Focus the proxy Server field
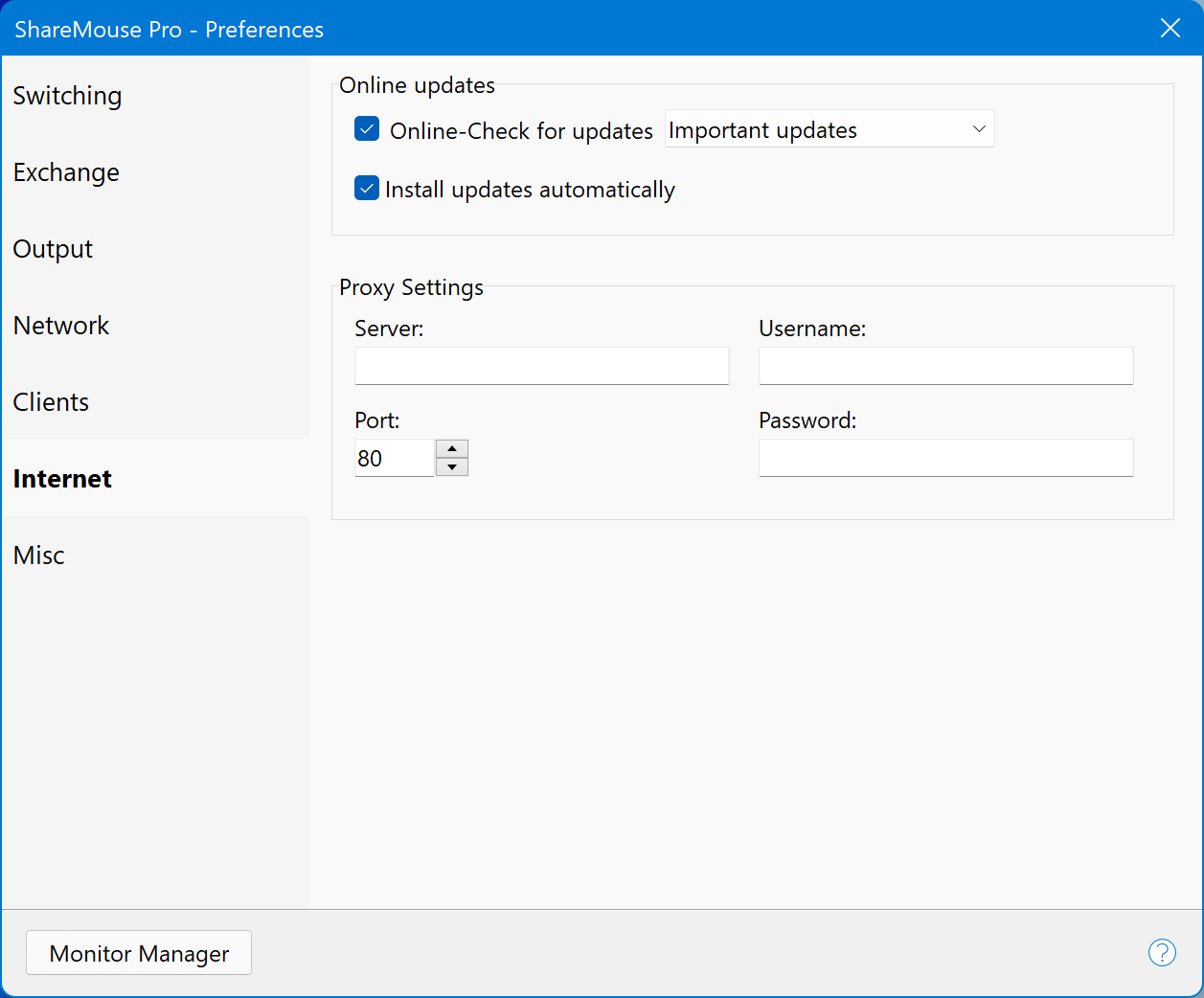 (542, 366)
